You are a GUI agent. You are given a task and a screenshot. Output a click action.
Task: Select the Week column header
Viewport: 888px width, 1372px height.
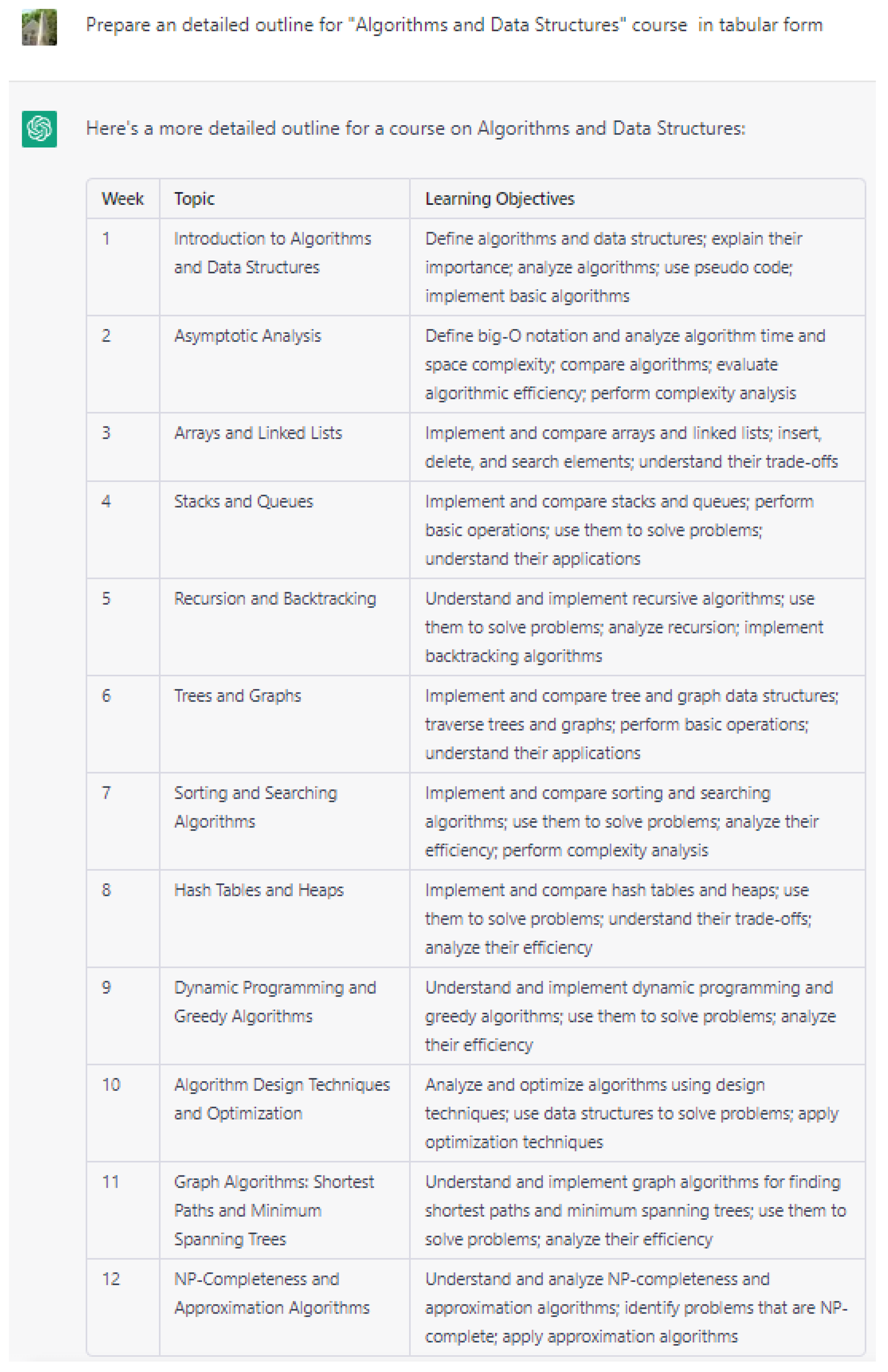point(122,199)
